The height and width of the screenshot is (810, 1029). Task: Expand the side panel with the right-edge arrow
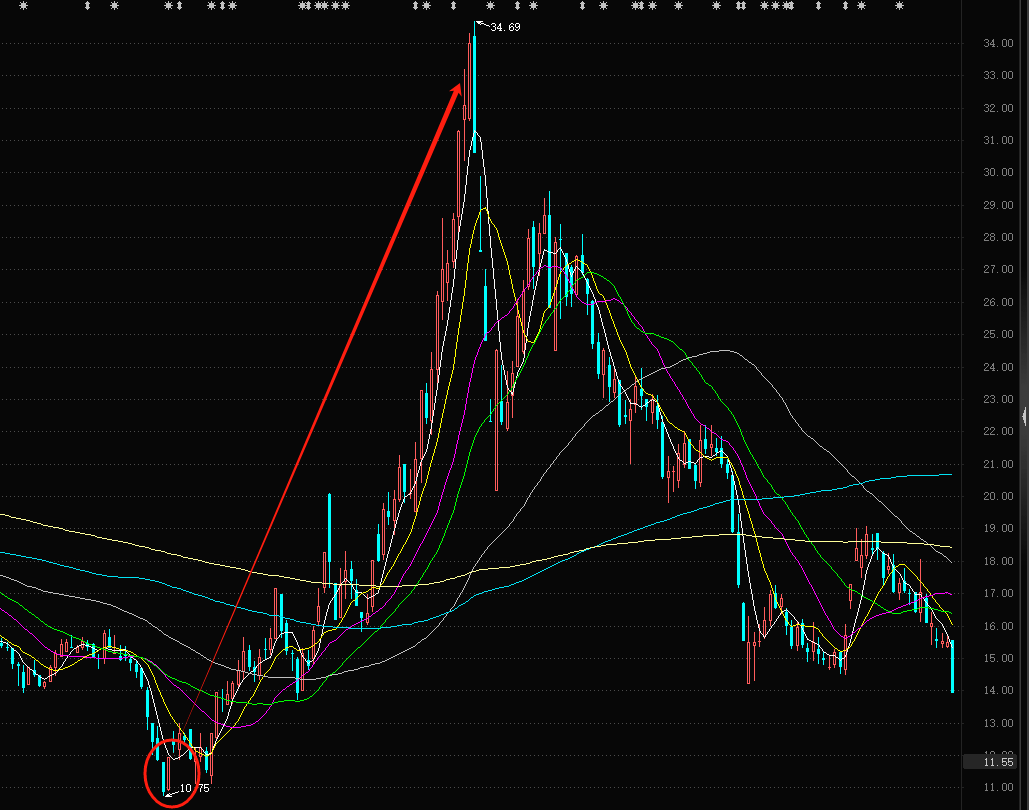tap(1024, 416)
